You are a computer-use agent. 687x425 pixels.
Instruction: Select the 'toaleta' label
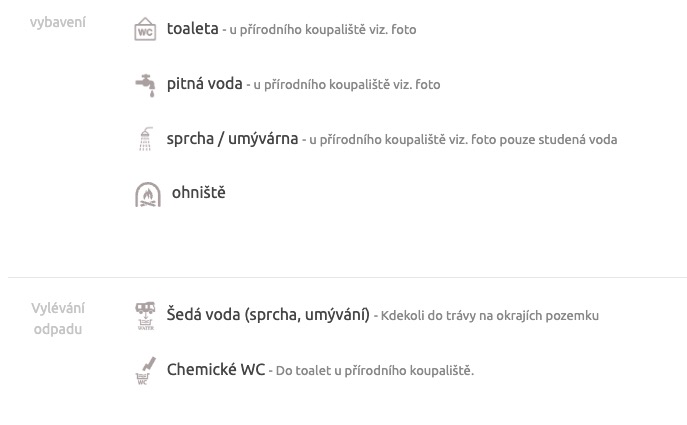click(x=192, y=29)
